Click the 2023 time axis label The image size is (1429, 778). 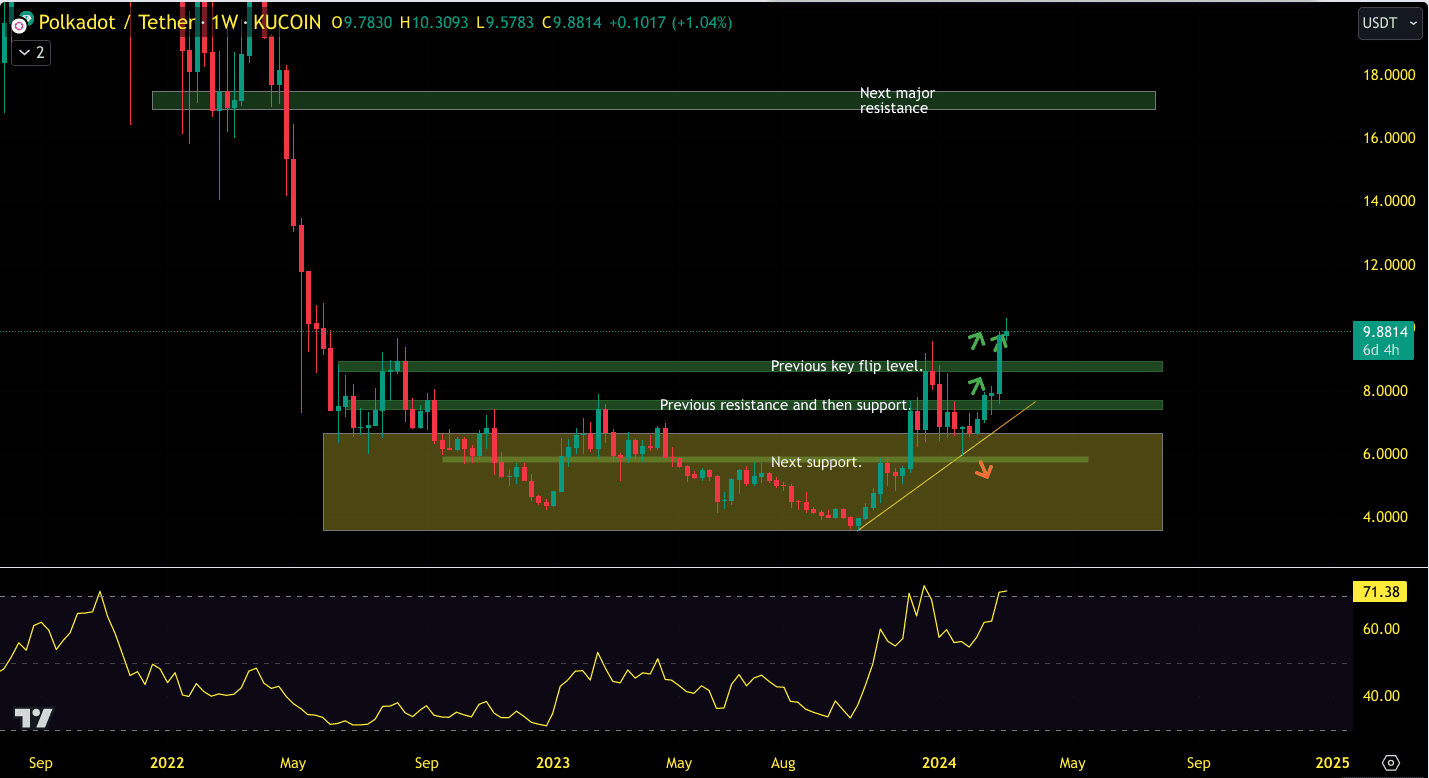click(x=552, y=763)
